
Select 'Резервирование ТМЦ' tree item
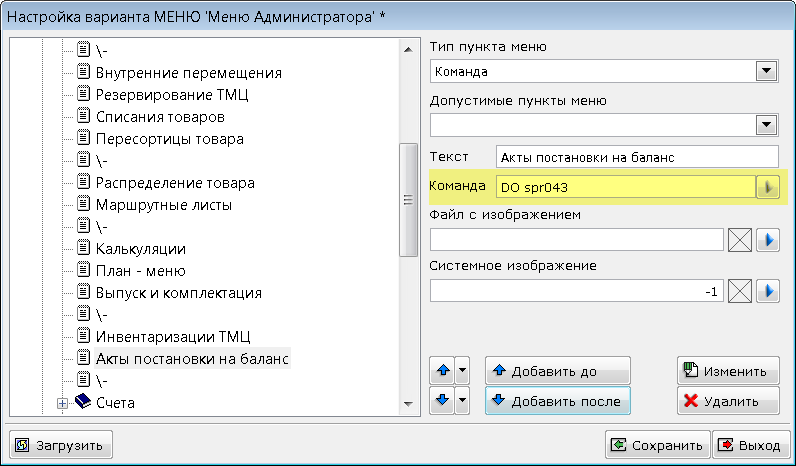click(x=172, y=95)
